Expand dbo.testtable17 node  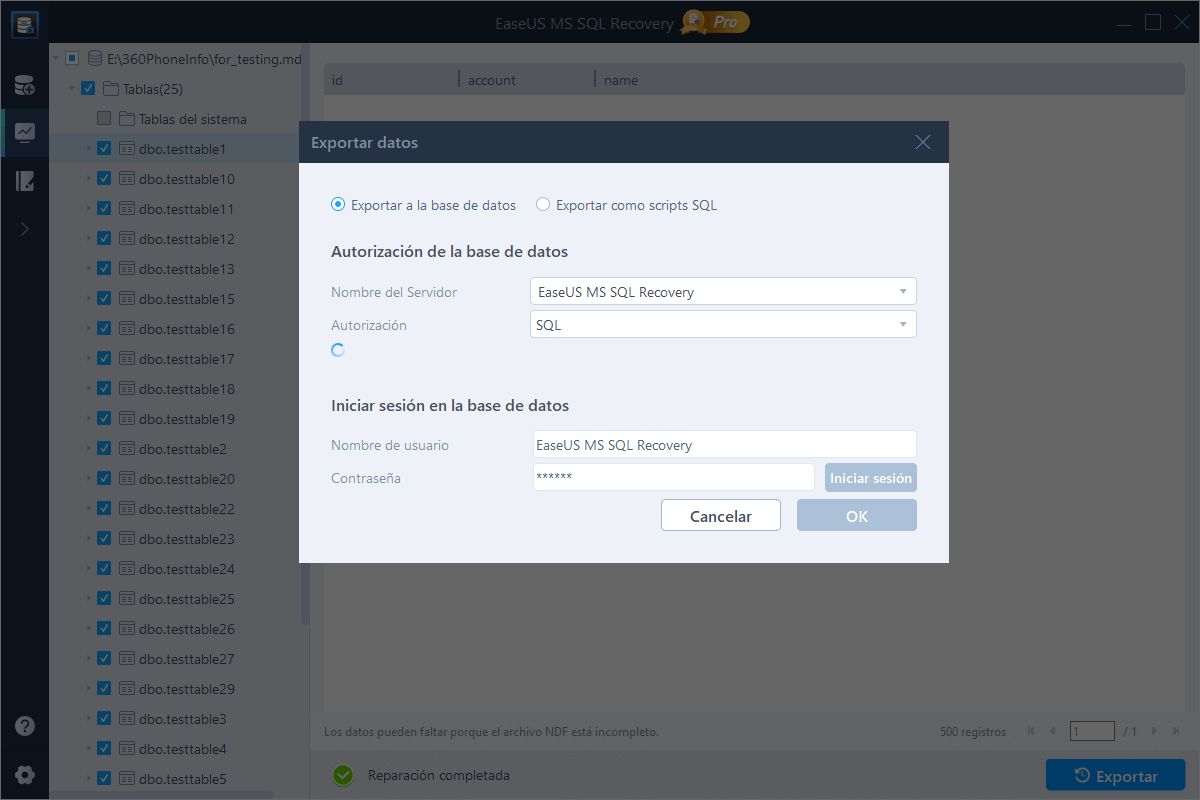point(88,359)
